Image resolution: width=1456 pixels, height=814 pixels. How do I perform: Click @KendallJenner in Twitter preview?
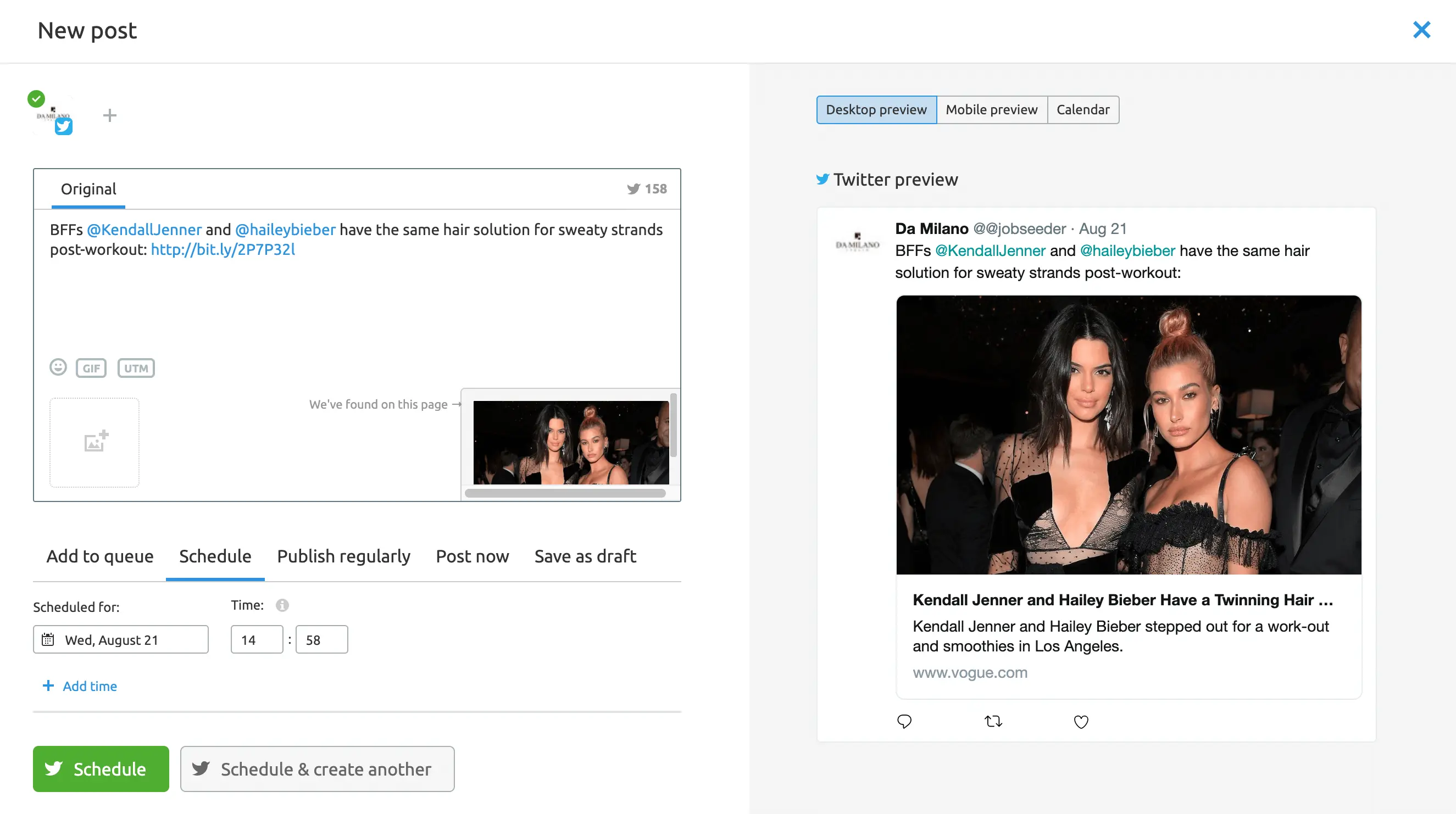(990, 250)
